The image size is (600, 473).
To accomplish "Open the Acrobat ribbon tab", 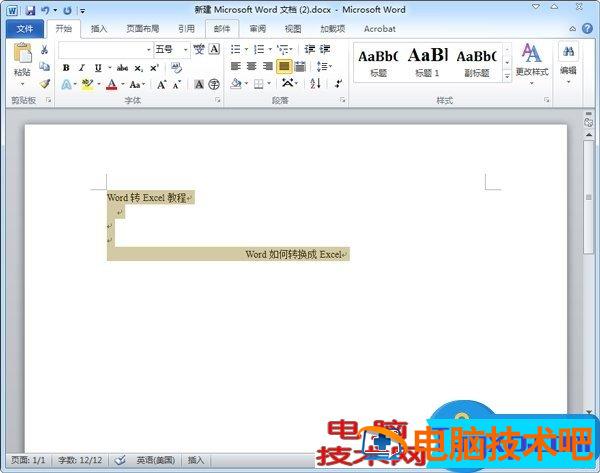I will tap(380, 29).
